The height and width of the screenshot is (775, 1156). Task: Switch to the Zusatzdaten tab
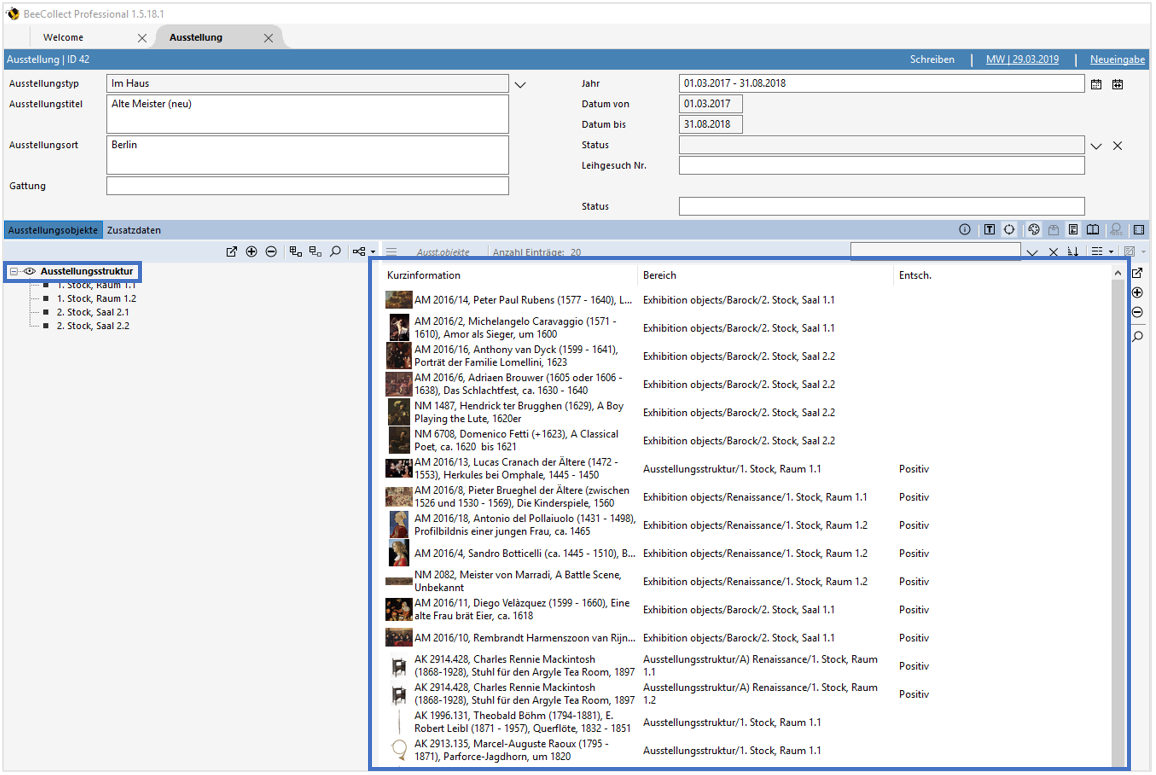click(x=134, y=230)
